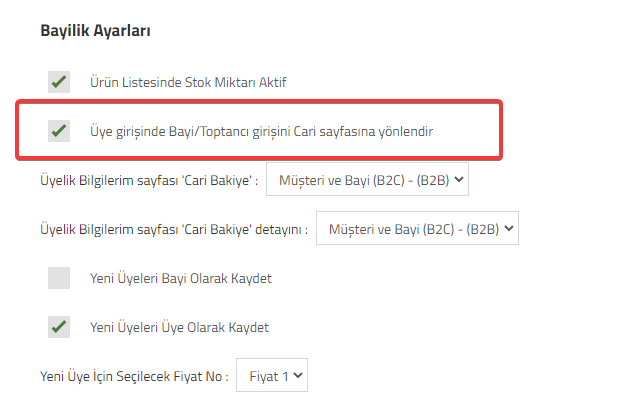Enable Yeni Üyeleri Bayi Olarak Kaydet checkbox
This screenshot has width=630, height=402.
(59, 278)
